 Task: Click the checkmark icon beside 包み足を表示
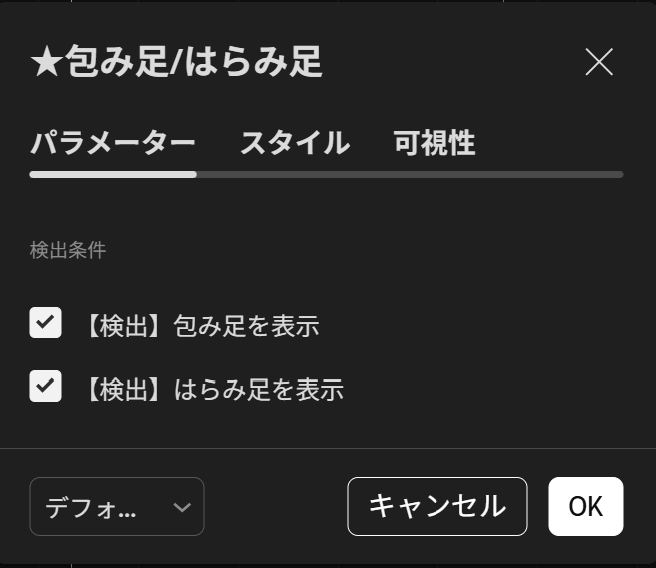tap(46, 323)
